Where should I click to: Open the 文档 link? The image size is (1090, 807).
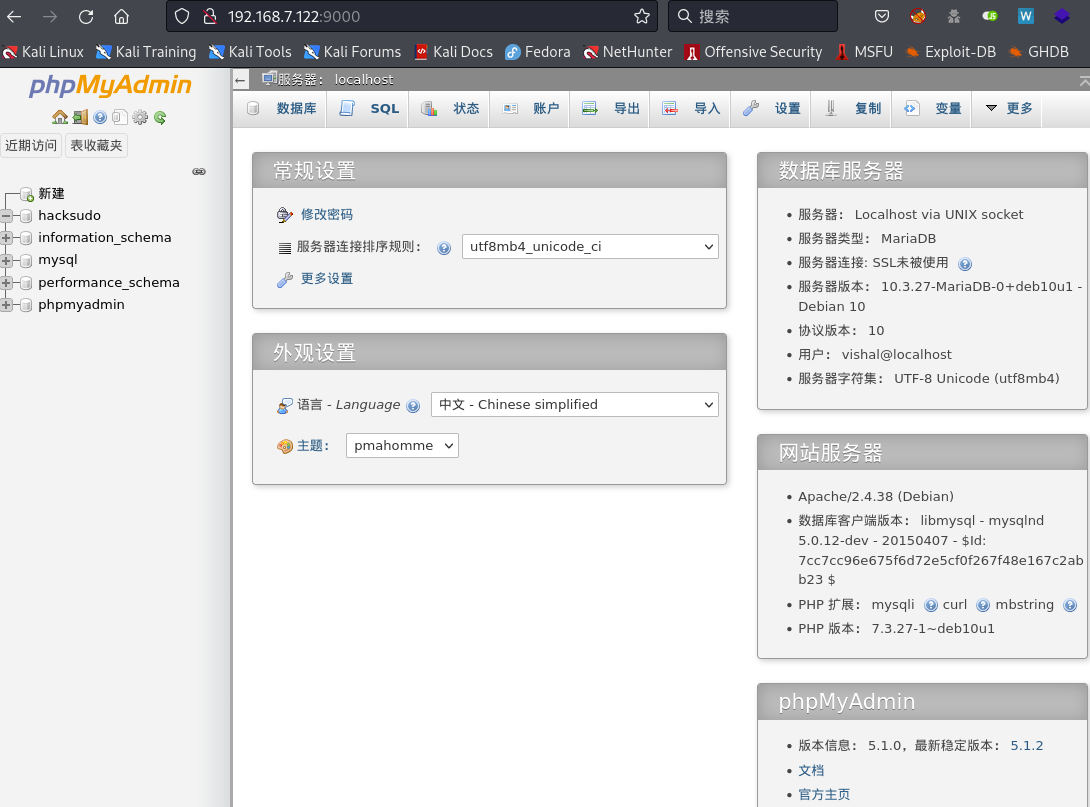811,770
